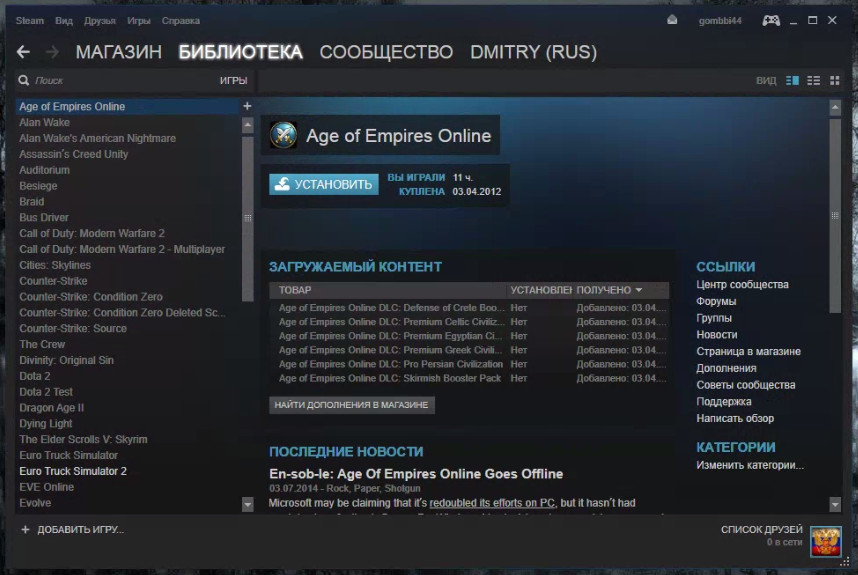Switch to the МАГАЗИН tab
858x575 pixels.
pos(119,52)
